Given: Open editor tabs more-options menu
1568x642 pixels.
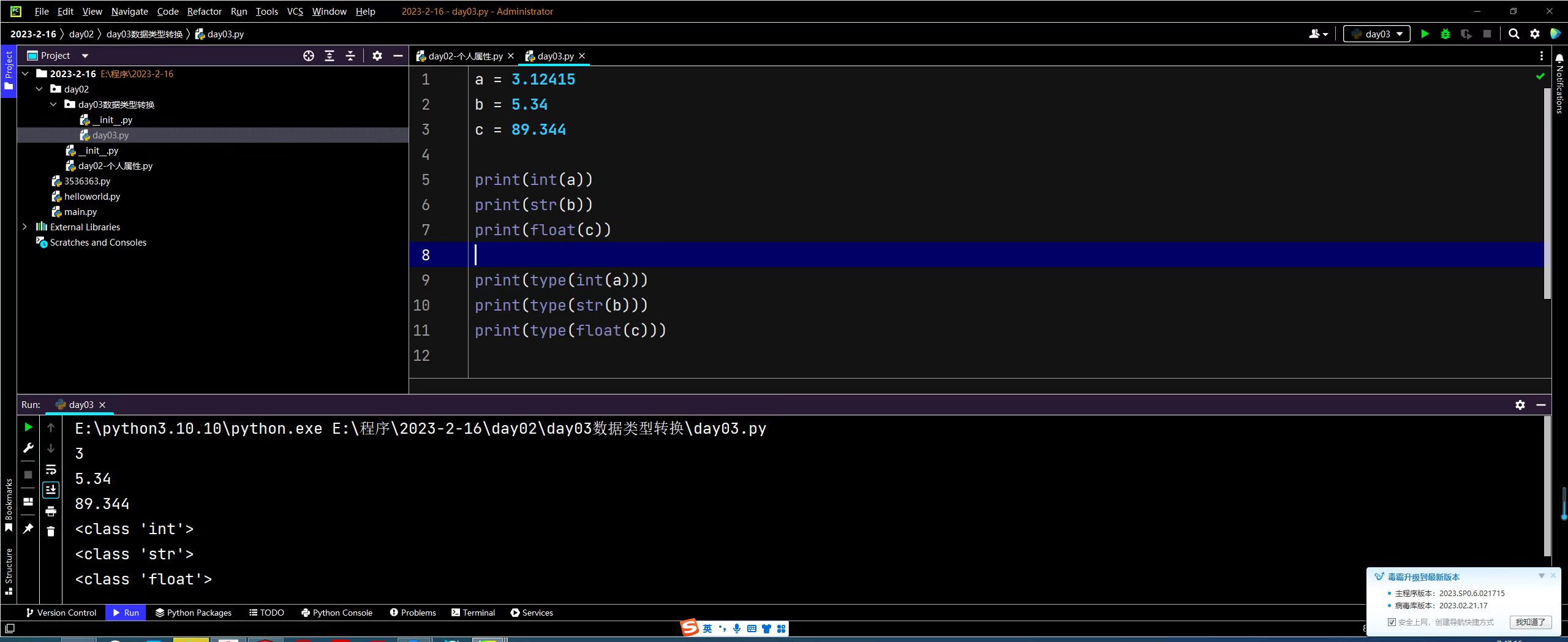Looking at the screenshot, I should pyautogui.click(x=1542, y=56).
